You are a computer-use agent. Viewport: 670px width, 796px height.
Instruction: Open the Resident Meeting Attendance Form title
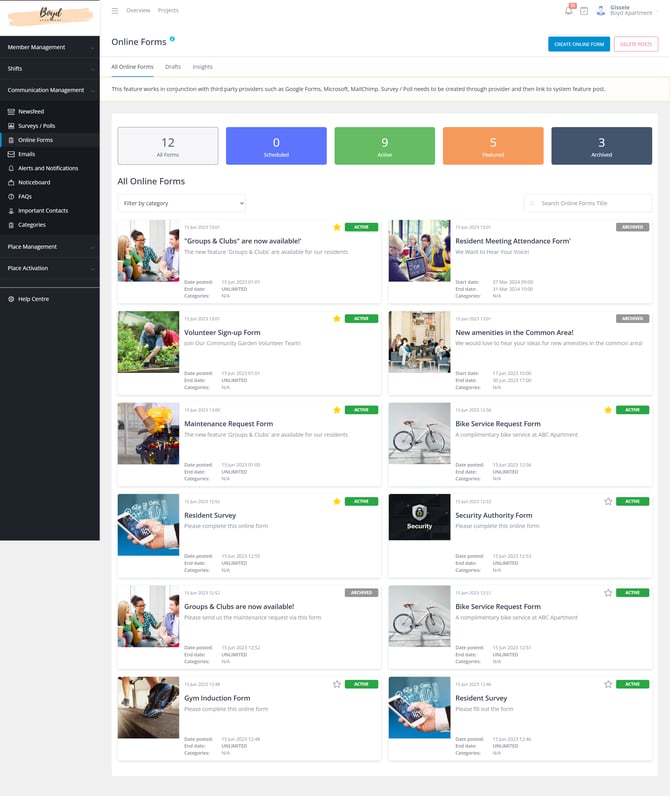click(513, 241)
